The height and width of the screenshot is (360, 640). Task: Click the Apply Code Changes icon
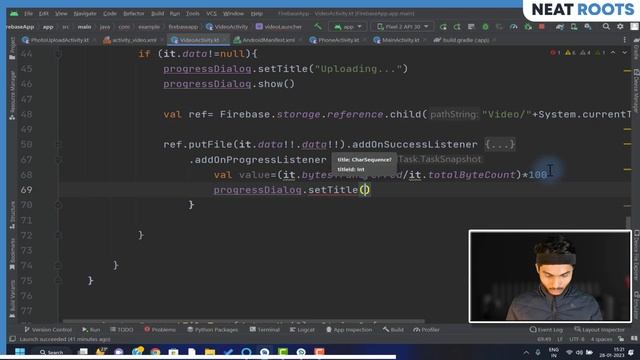click(471, 27)
